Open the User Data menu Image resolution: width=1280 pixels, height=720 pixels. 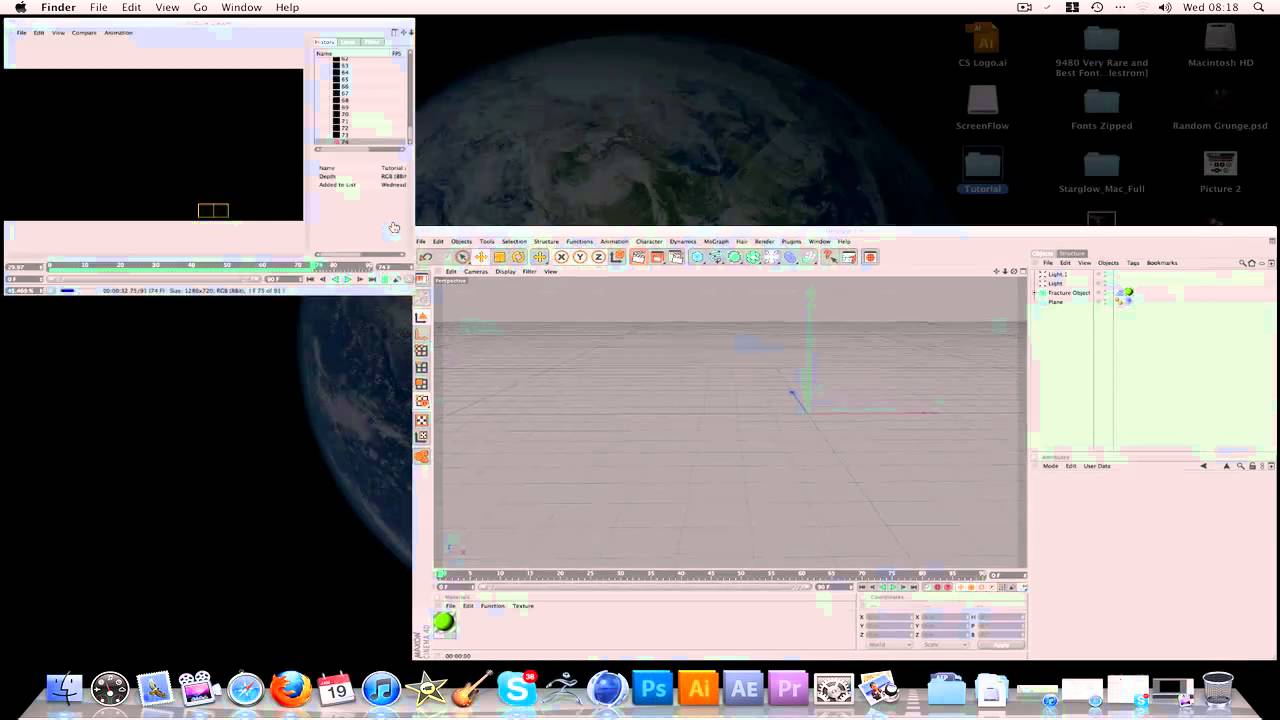1097,466
